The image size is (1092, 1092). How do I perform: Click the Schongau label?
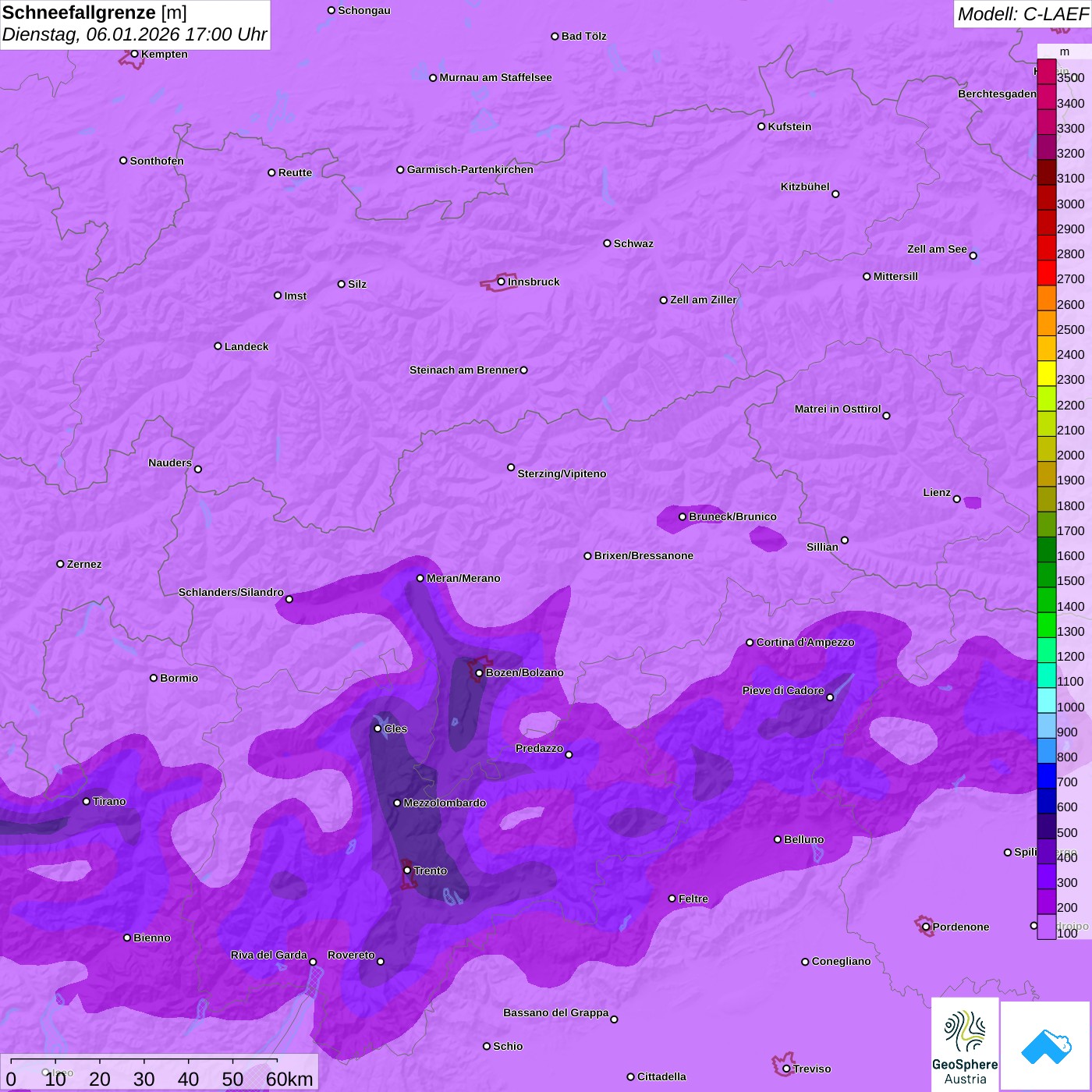click(x=364, y=10)
